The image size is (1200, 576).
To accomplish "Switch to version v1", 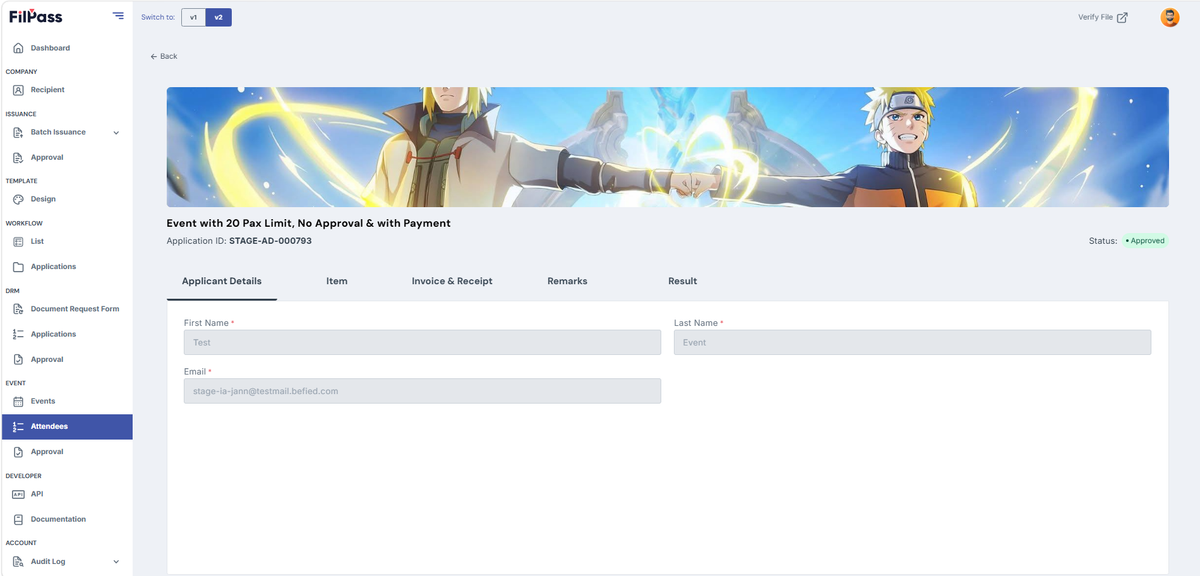I will point(193,17).
